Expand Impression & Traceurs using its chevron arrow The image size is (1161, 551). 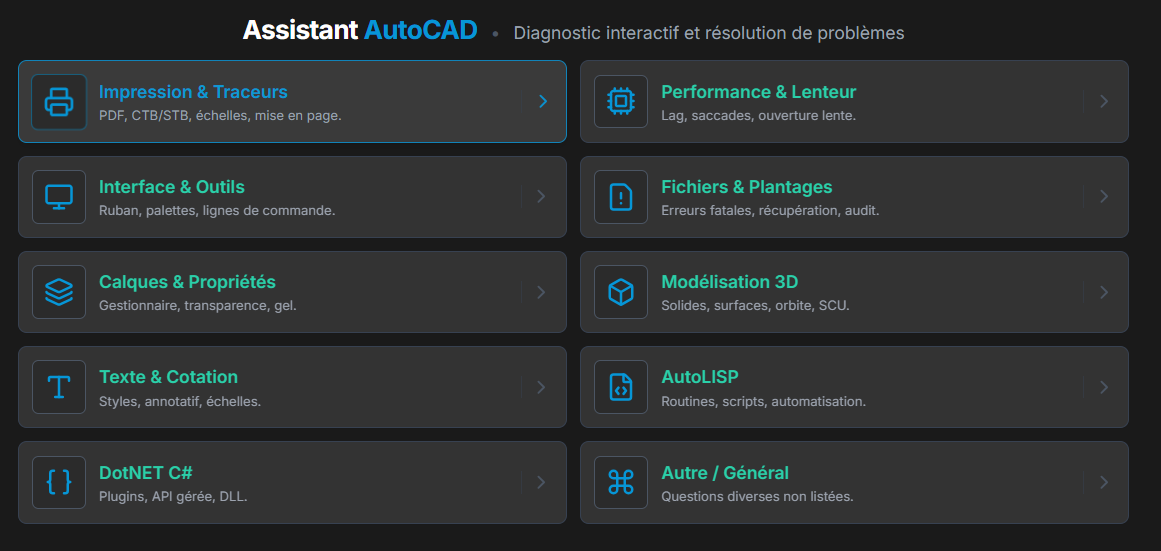(542, 101)
